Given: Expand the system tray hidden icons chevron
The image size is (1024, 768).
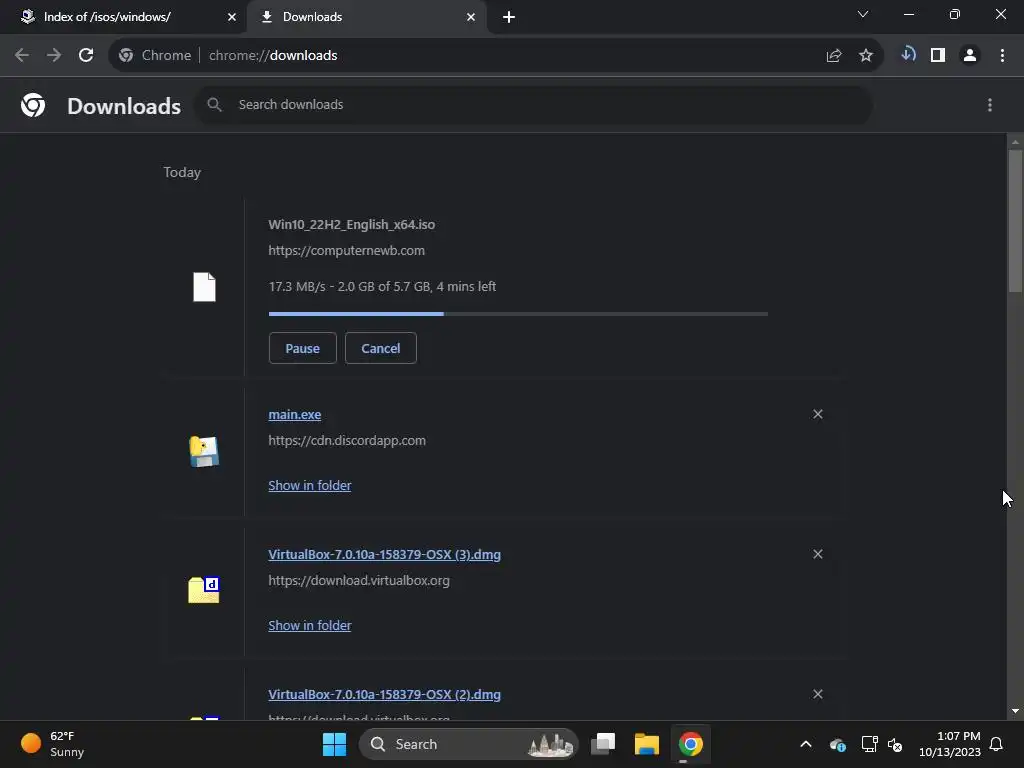Looking at the screenshot, I should (806, 744).
